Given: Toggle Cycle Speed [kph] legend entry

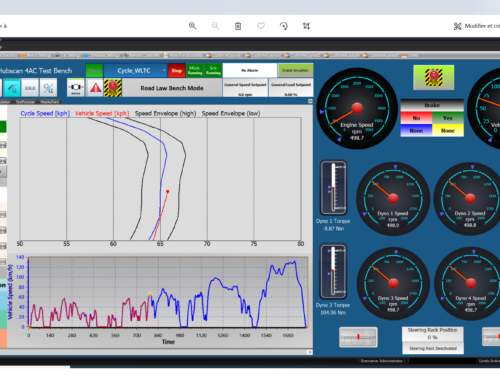Looking at the screenshot, I should coord(45,113).
